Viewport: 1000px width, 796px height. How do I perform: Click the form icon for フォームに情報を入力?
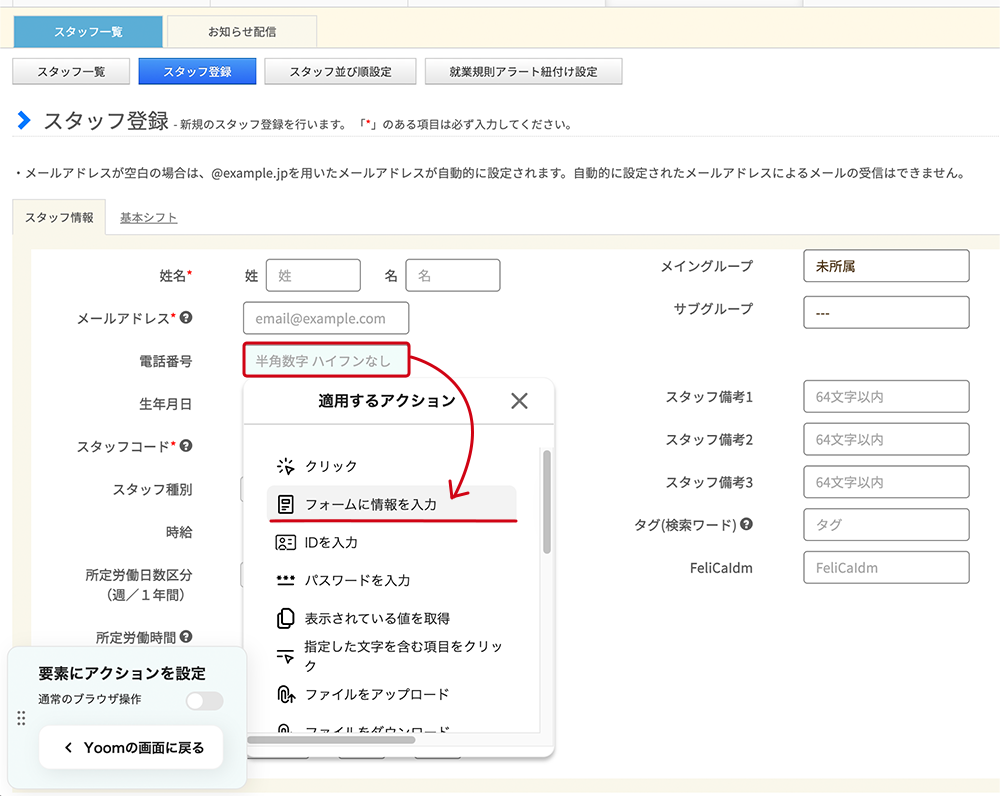coord(286,504)
